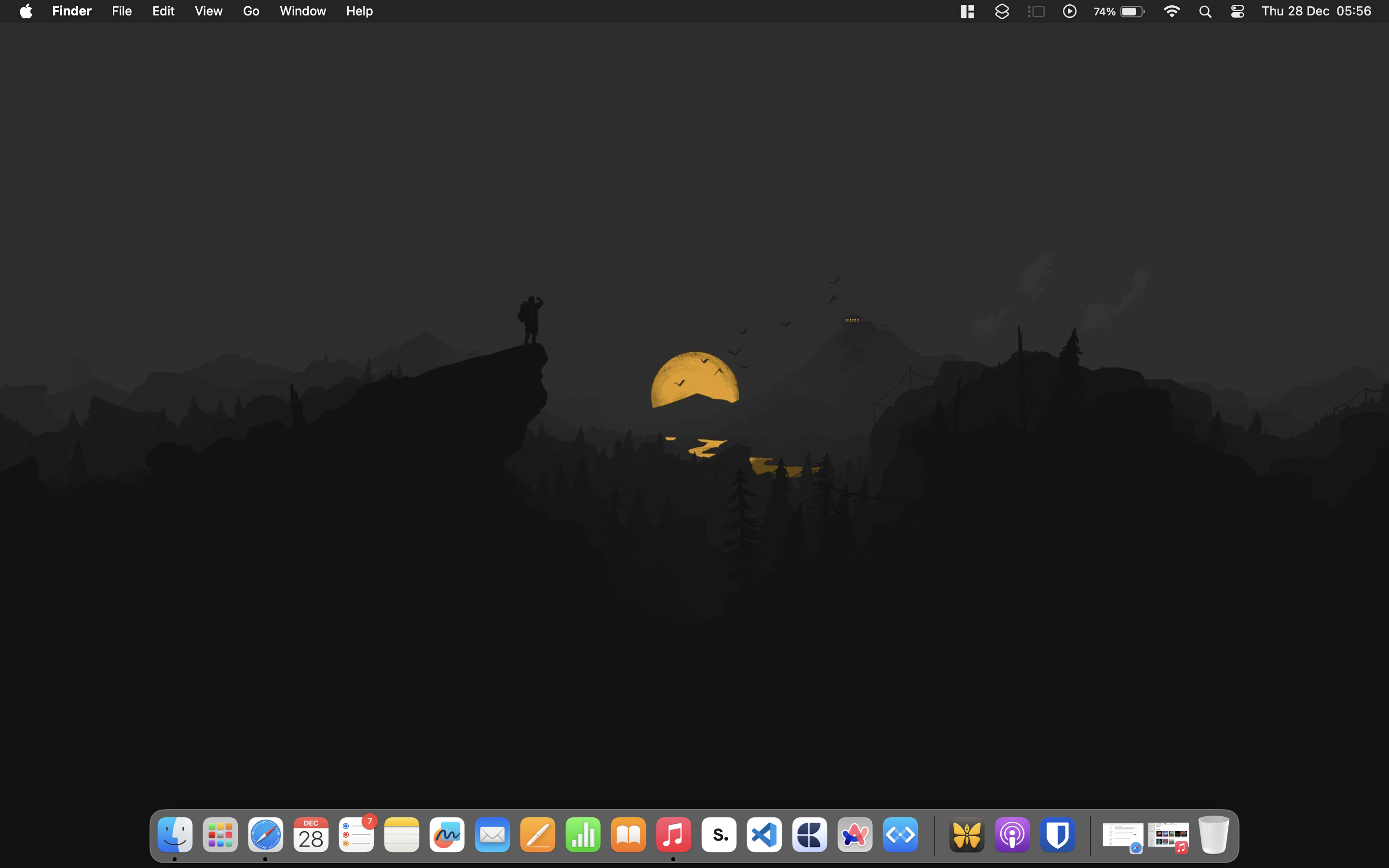
Task: Open the Go menu
Action: pyautogui.click(x=251, y=12)
